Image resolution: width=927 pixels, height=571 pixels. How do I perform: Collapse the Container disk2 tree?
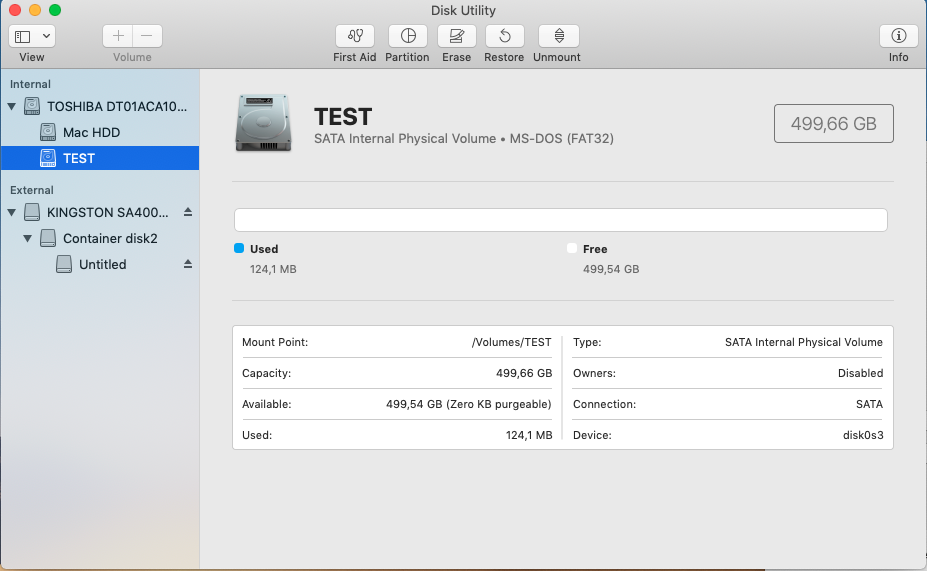[27, 238]
